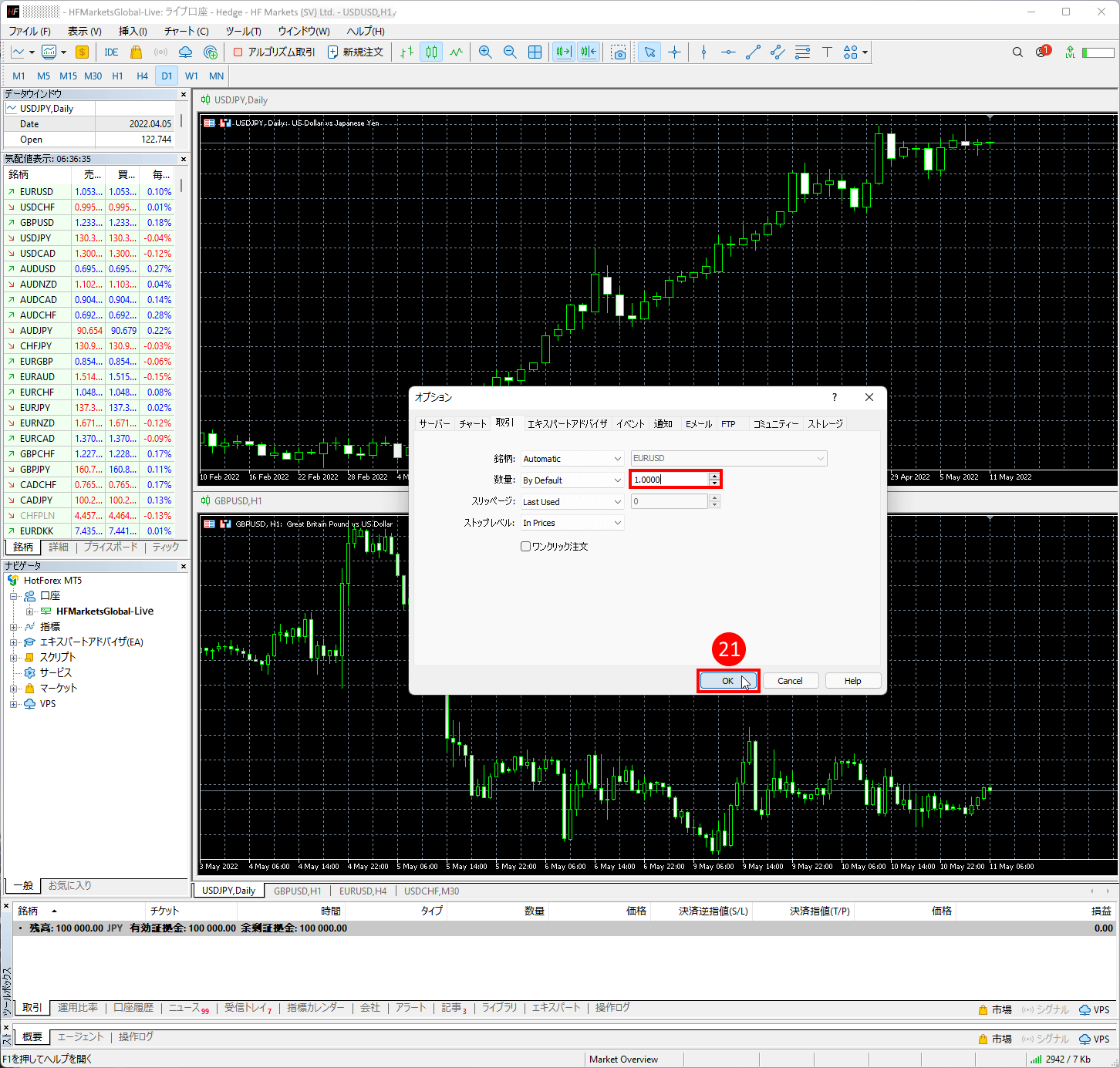Click the zoom out magnifier icon
The width and height of the screenshot is (1120, 1068).
510,52
